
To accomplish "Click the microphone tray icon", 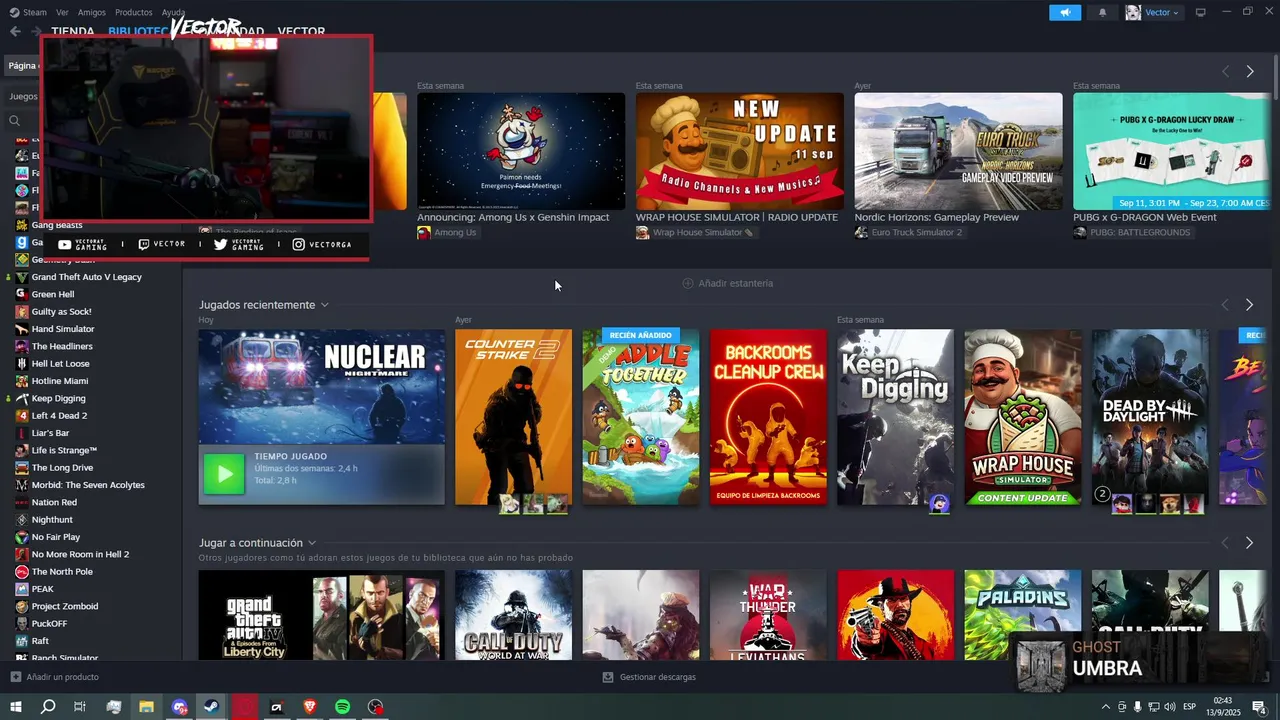I will pos(1137,707).
